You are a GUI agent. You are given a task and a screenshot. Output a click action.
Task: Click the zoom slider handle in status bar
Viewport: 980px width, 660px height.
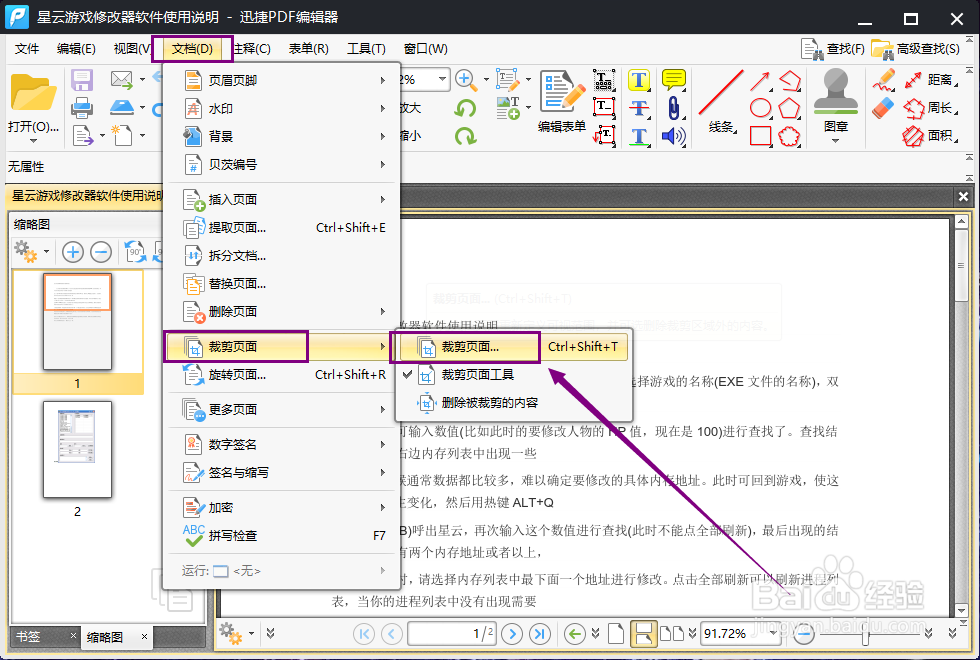(865, 634)
